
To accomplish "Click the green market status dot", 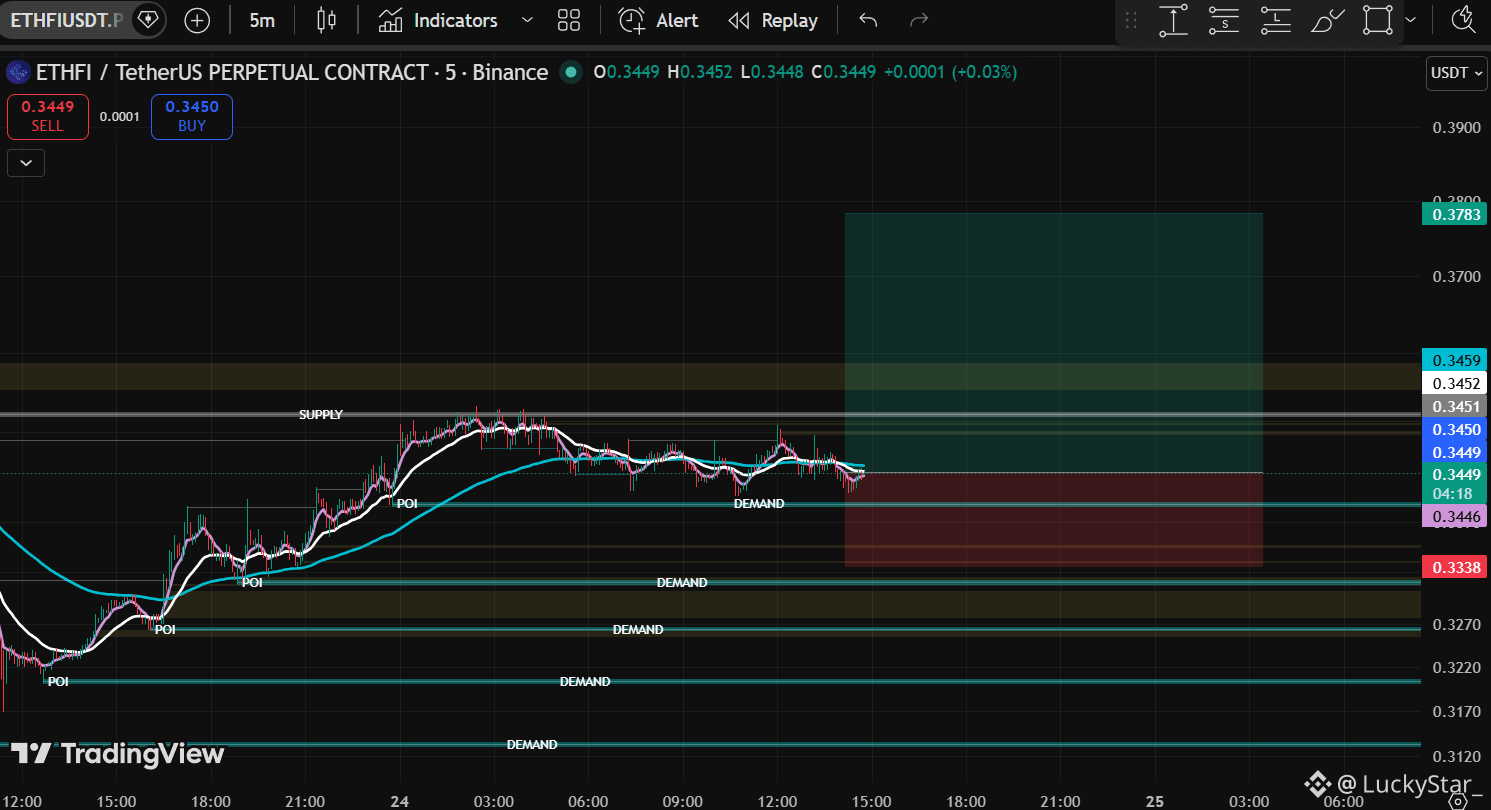I will (x=571, y=72).
